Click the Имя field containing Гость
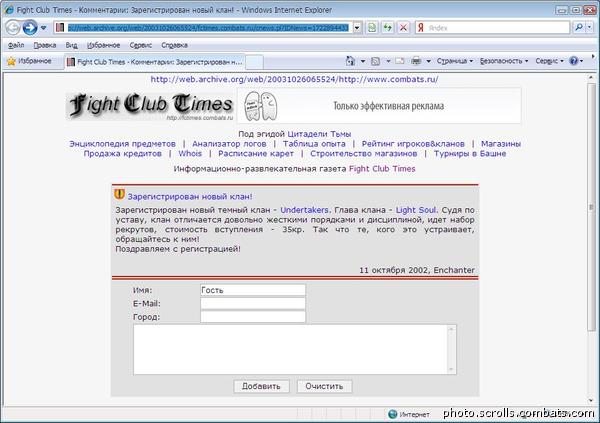The height and width of the screenshot is (423, 600). point(253,290)
